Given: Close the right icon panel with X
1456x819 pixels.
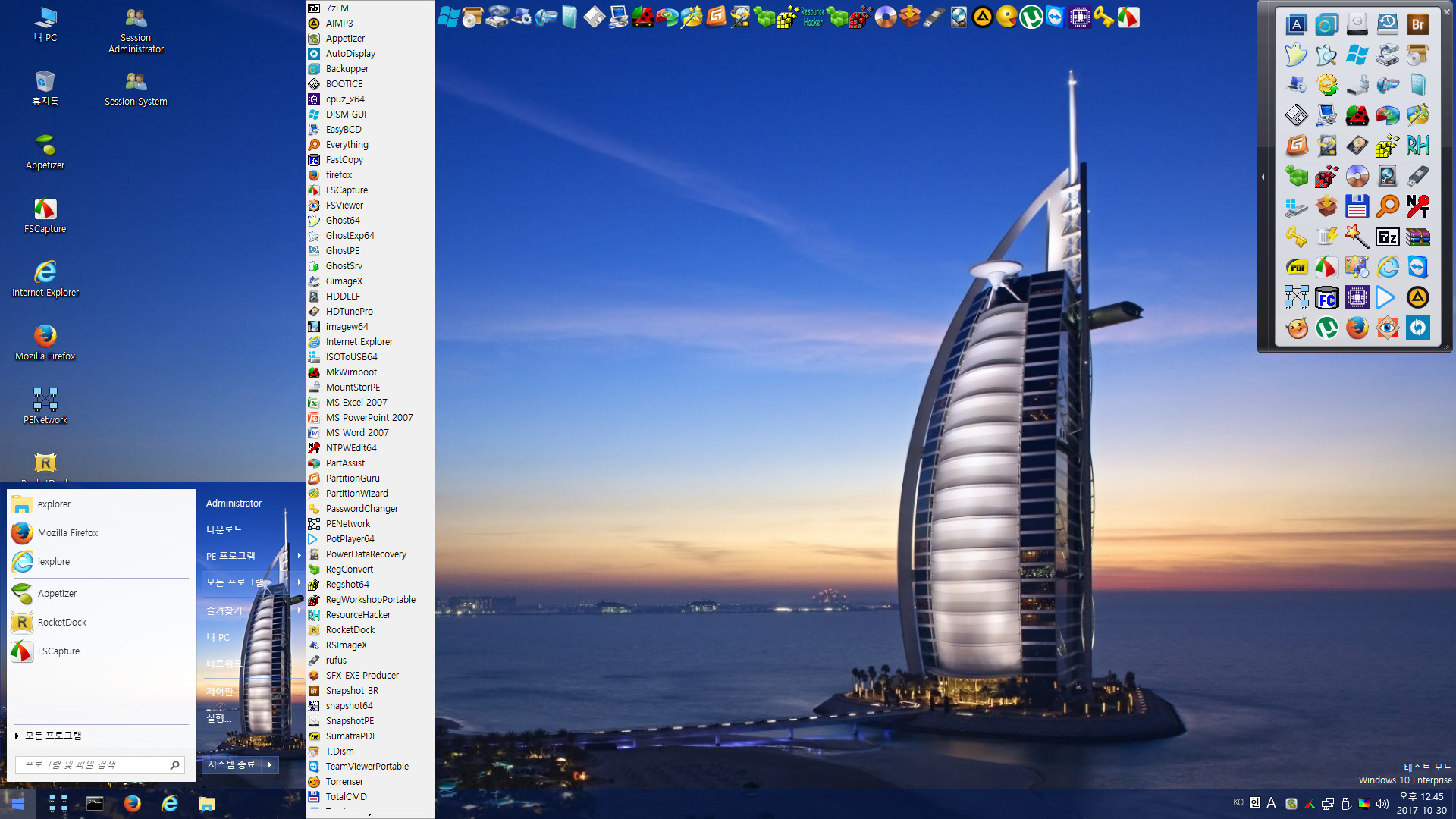Looking at the screenshot, I should (1446, 11).
